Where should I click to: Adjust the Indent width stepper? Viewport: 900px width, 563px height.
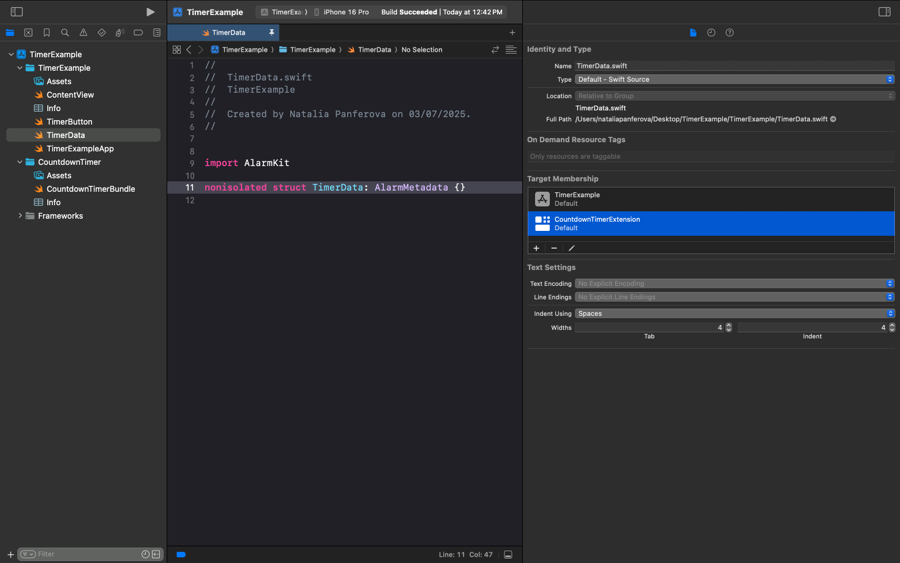tap(891, 328)
